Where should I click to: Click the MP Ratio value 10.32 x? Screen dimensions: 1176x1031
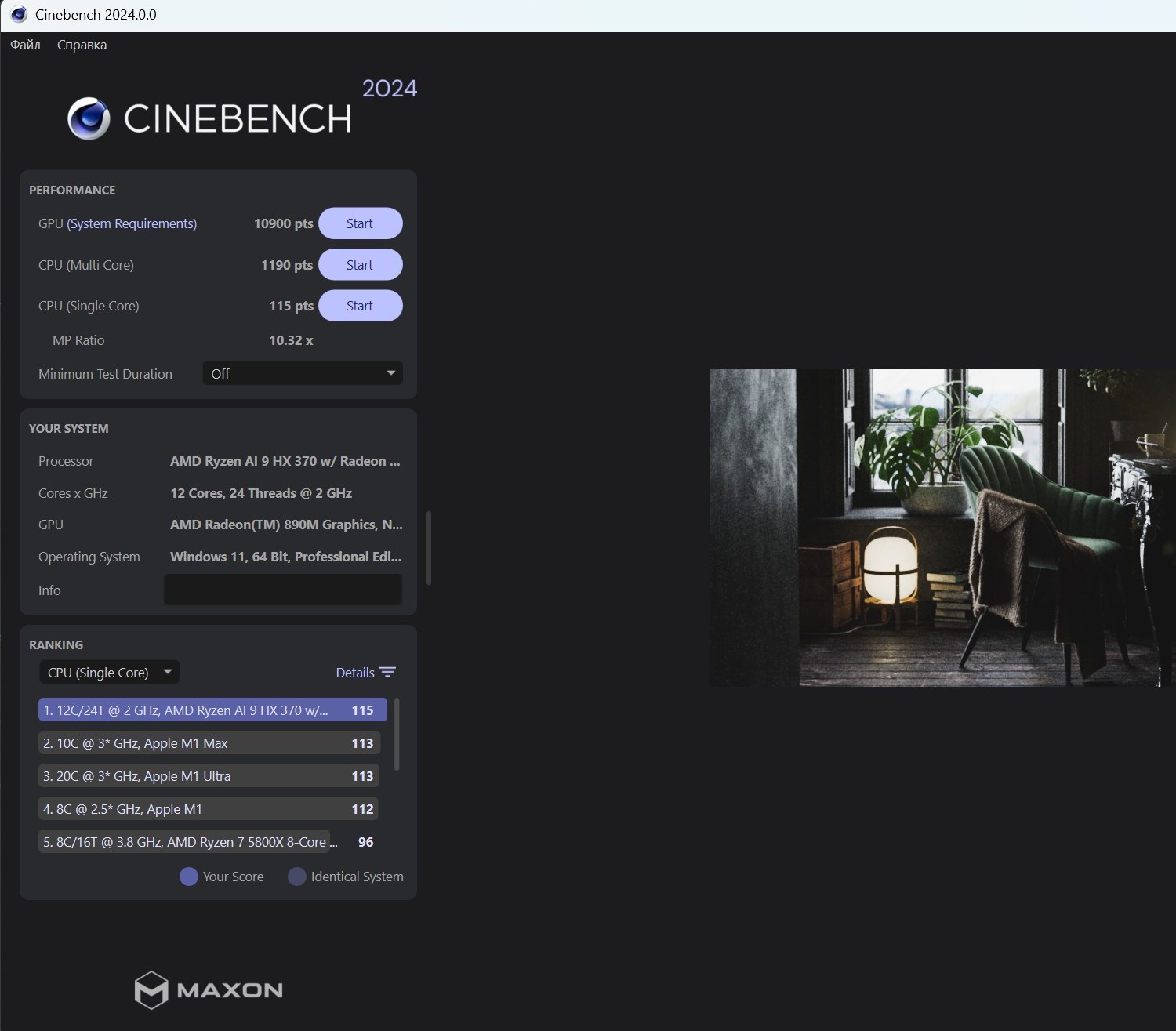tap(291, 340)
